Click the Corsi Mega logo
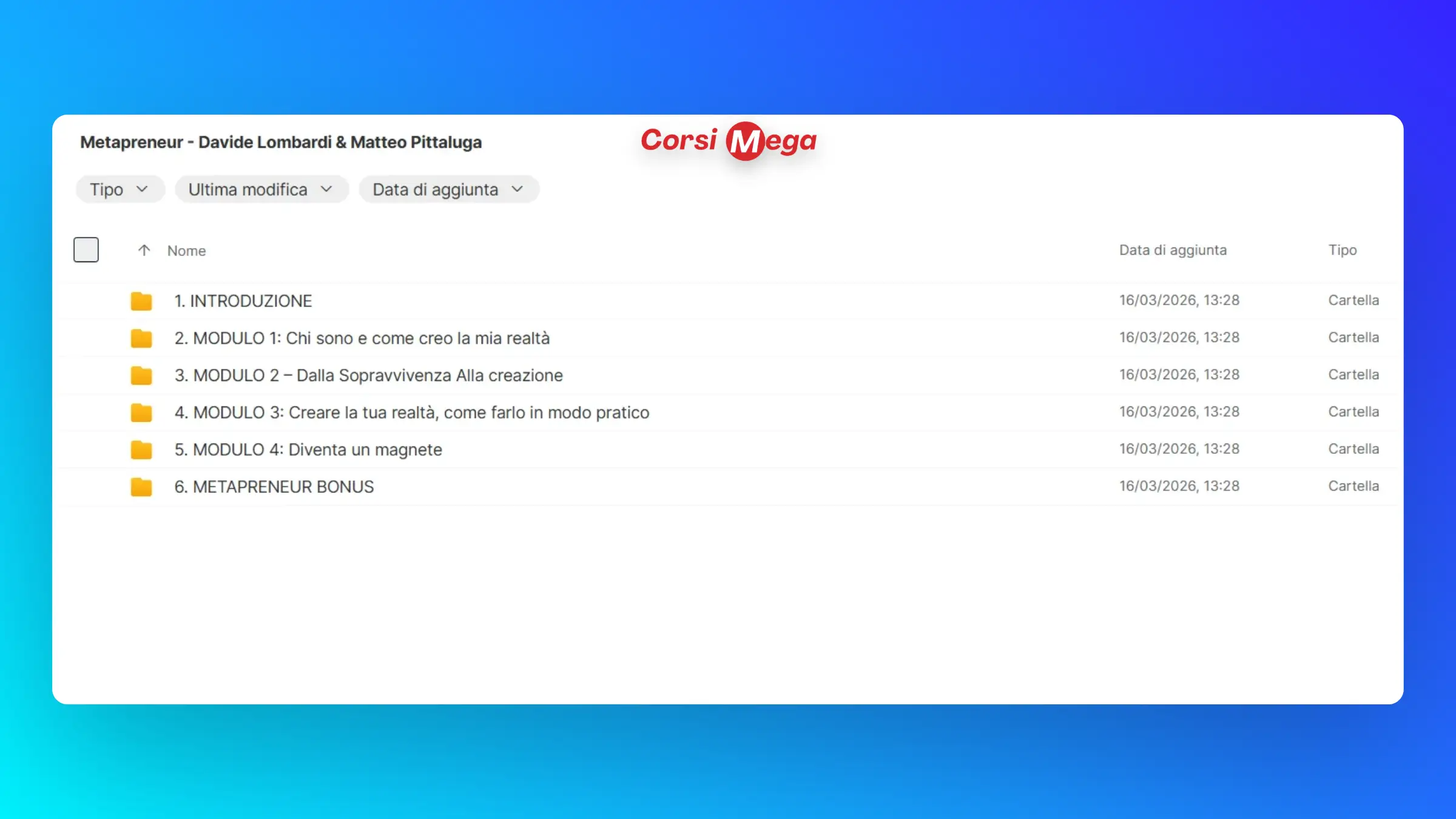1456x819 pixels. pos(729,141)
